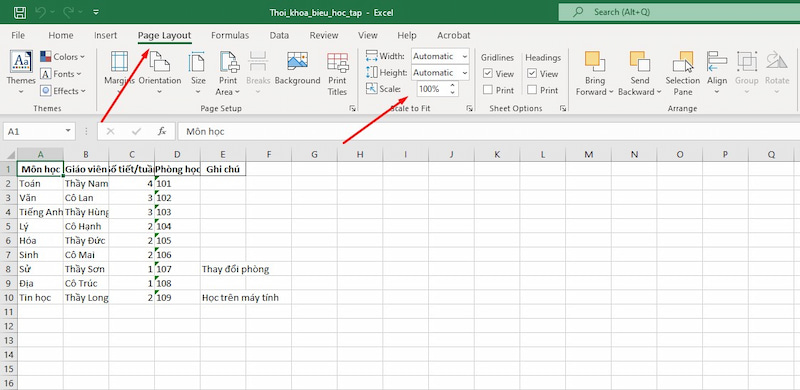The width and height of the screenshot is (800, 390).
Task: Select cell containing Thay đổi phòng
Action: [x=223, y=269]
